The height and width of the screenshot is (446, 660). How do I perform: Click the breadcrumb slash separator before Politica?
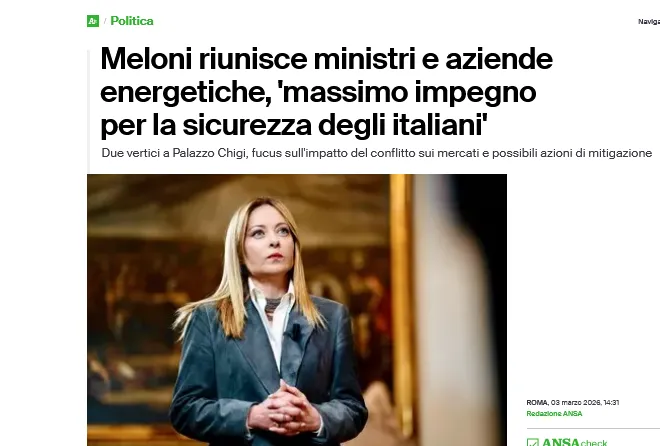[x=105, y=21]
